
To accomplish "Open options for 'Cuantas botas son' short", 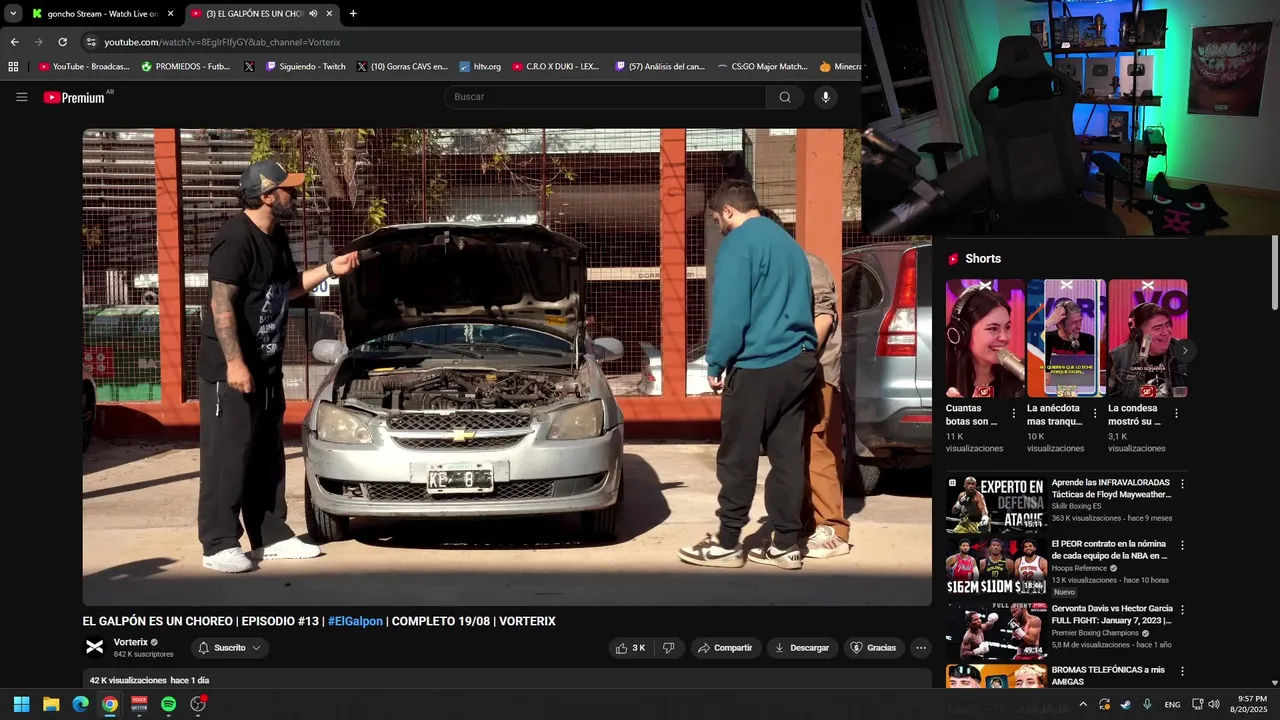I will 1013,413.
